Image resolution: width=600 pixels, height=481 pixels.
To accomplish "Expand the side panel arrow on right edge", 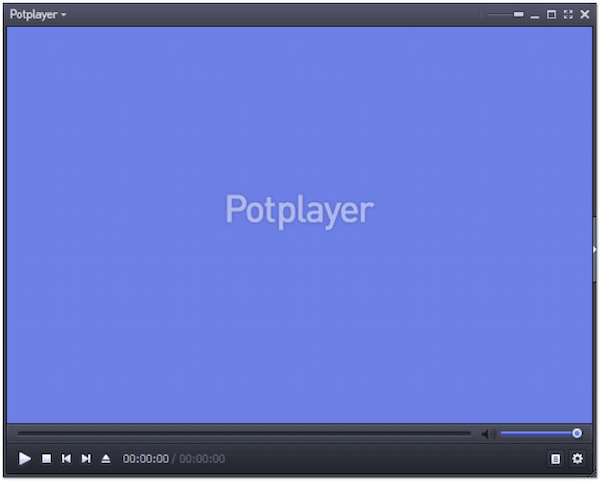I will click(595, 249).
